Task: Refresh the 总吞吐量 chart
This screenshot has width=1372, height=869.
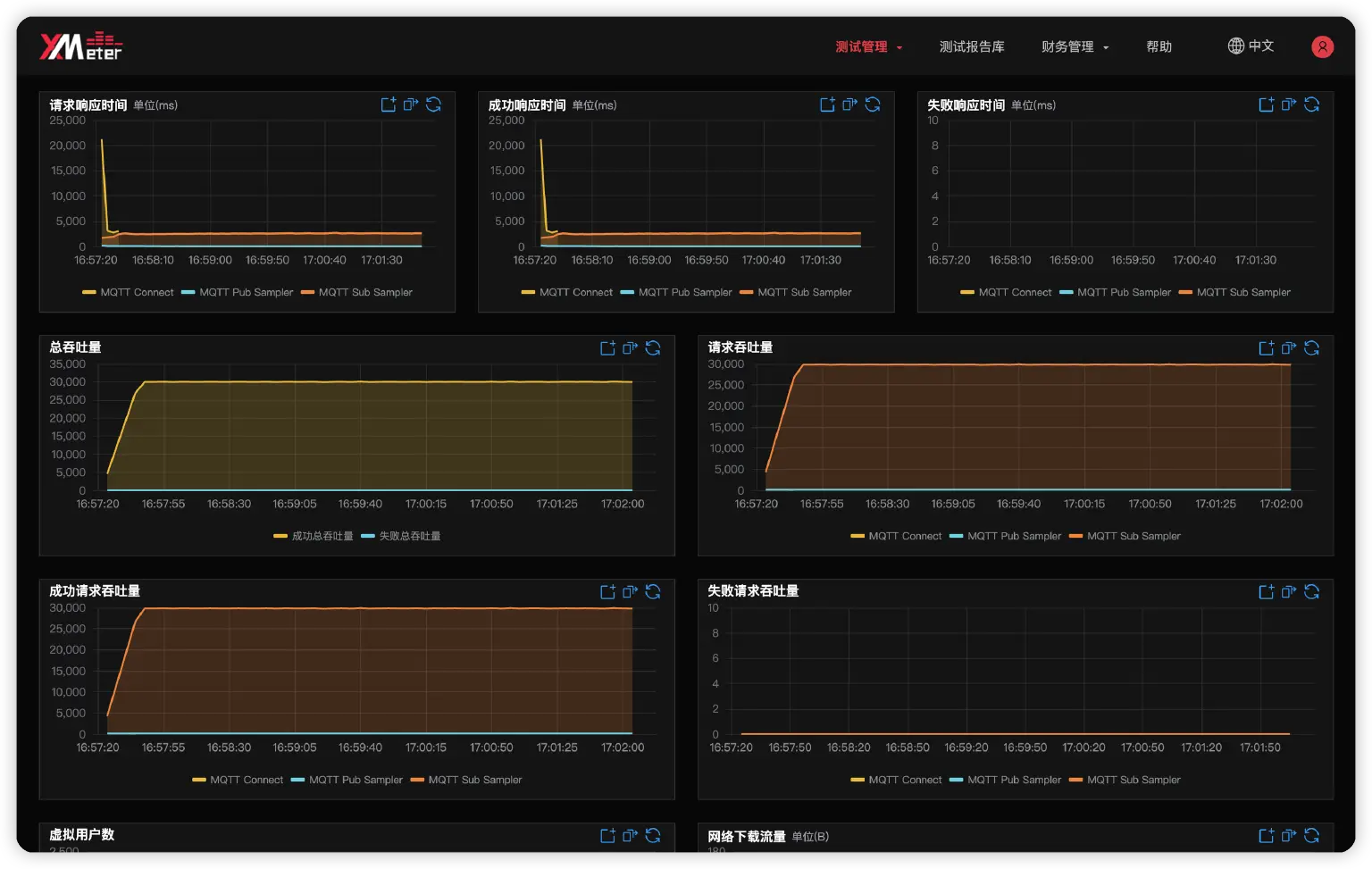Action: [653, 348]
